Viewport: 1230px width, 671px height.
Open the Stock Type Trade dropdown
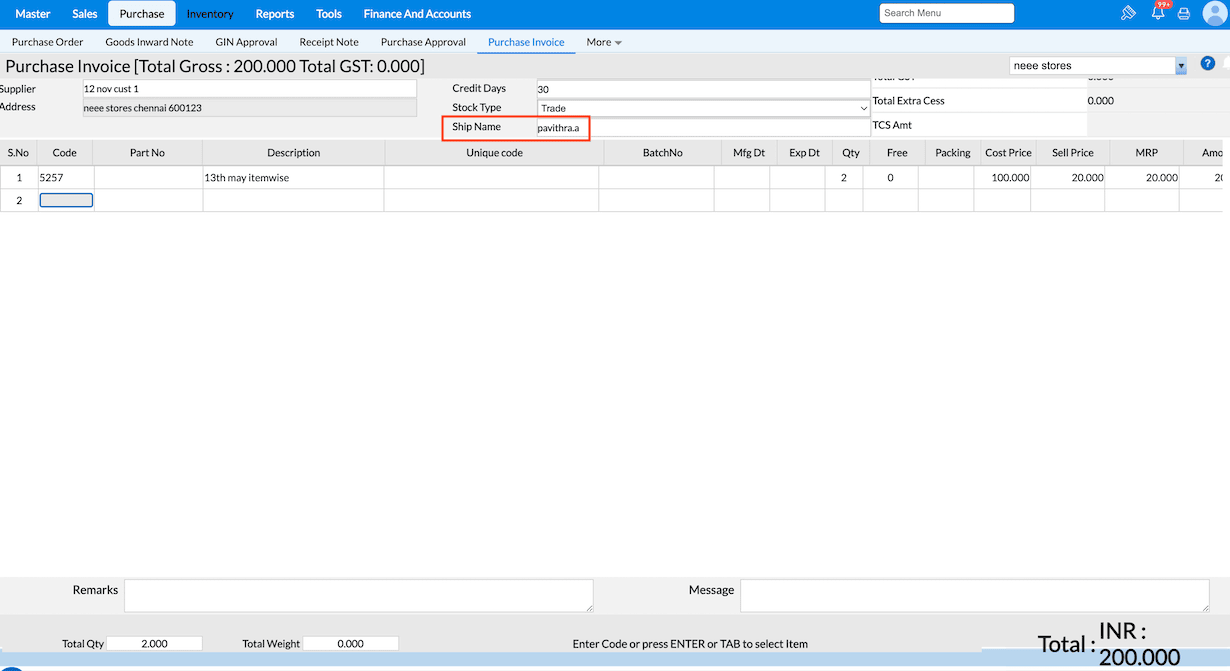coord(704,108)
